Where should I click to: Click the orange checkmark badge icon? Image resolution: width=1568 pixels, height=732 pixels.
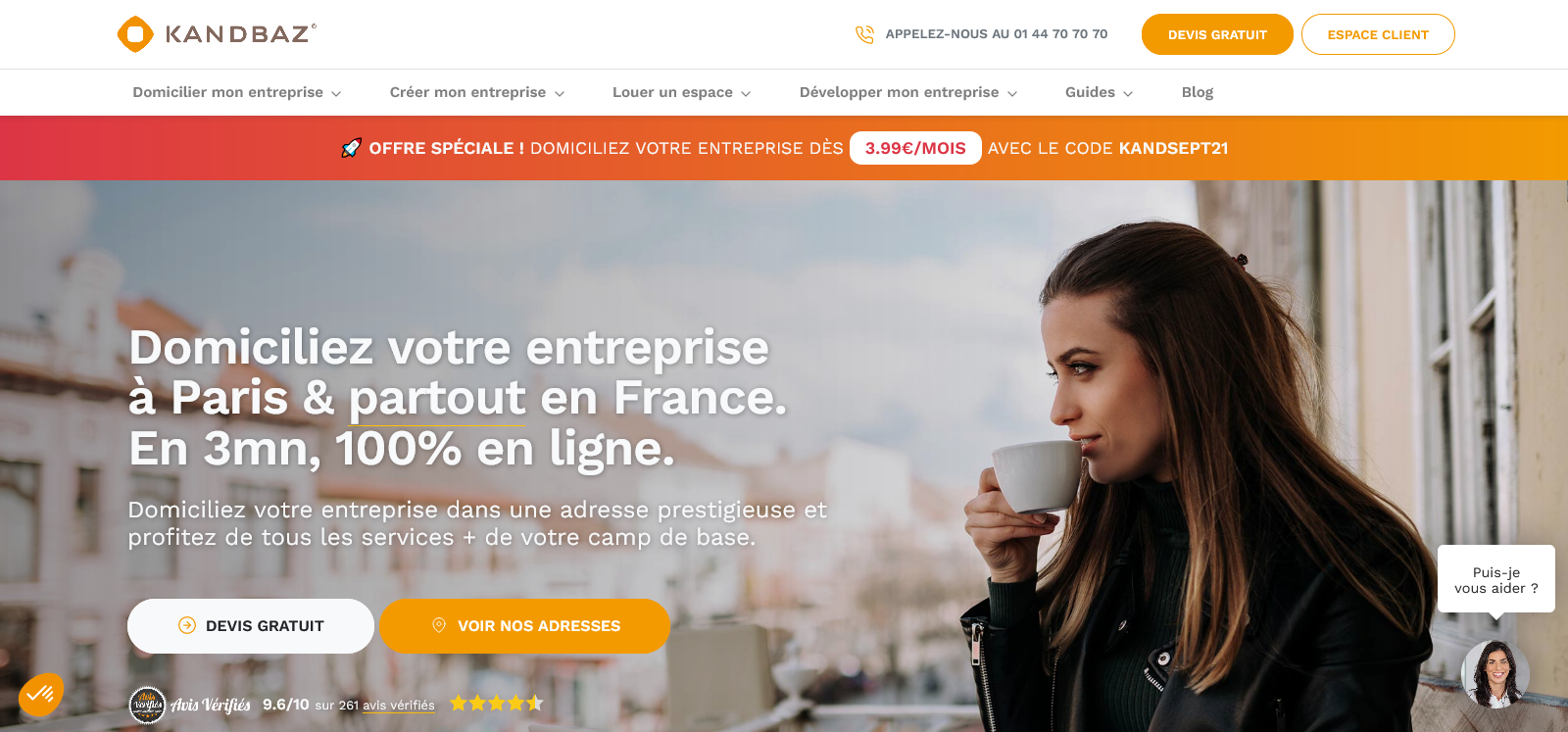[41, 695]
